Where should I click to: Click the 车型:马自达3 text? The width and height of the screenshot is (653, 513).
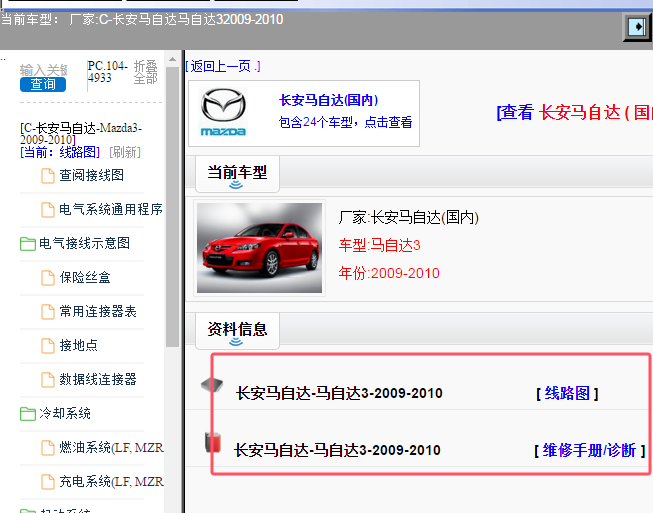(379, 245)
